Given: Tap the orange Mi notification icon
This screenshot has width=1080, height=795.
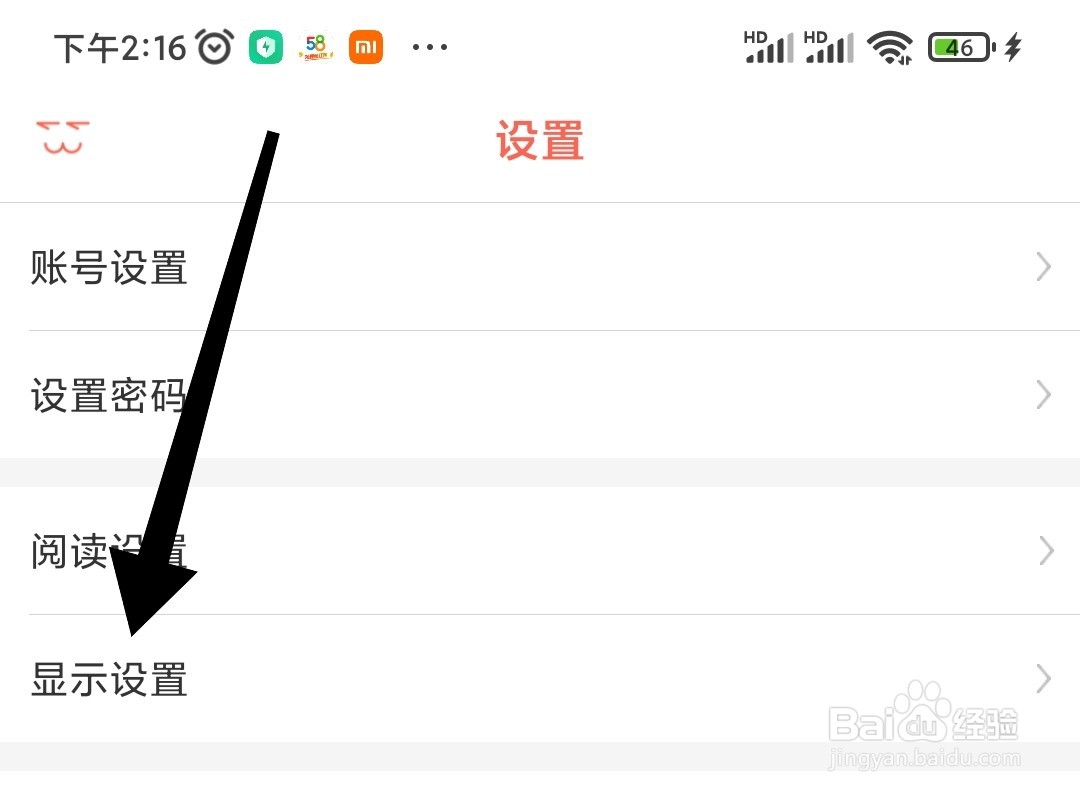Looking at the screenshot, I should tap(366, 48).
